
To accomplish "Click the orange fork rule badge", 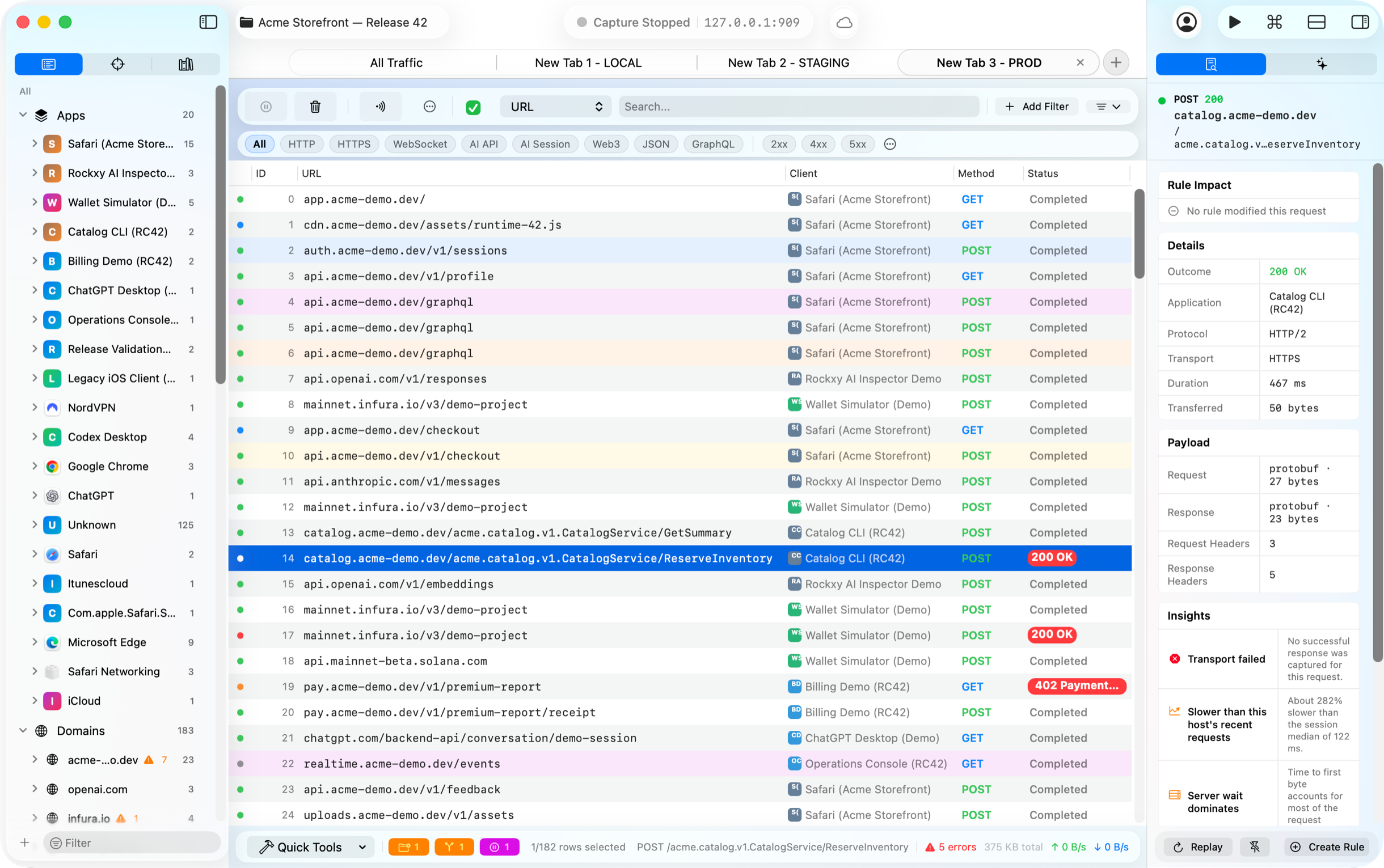I will pyautogui.click(x=454, y=847).
